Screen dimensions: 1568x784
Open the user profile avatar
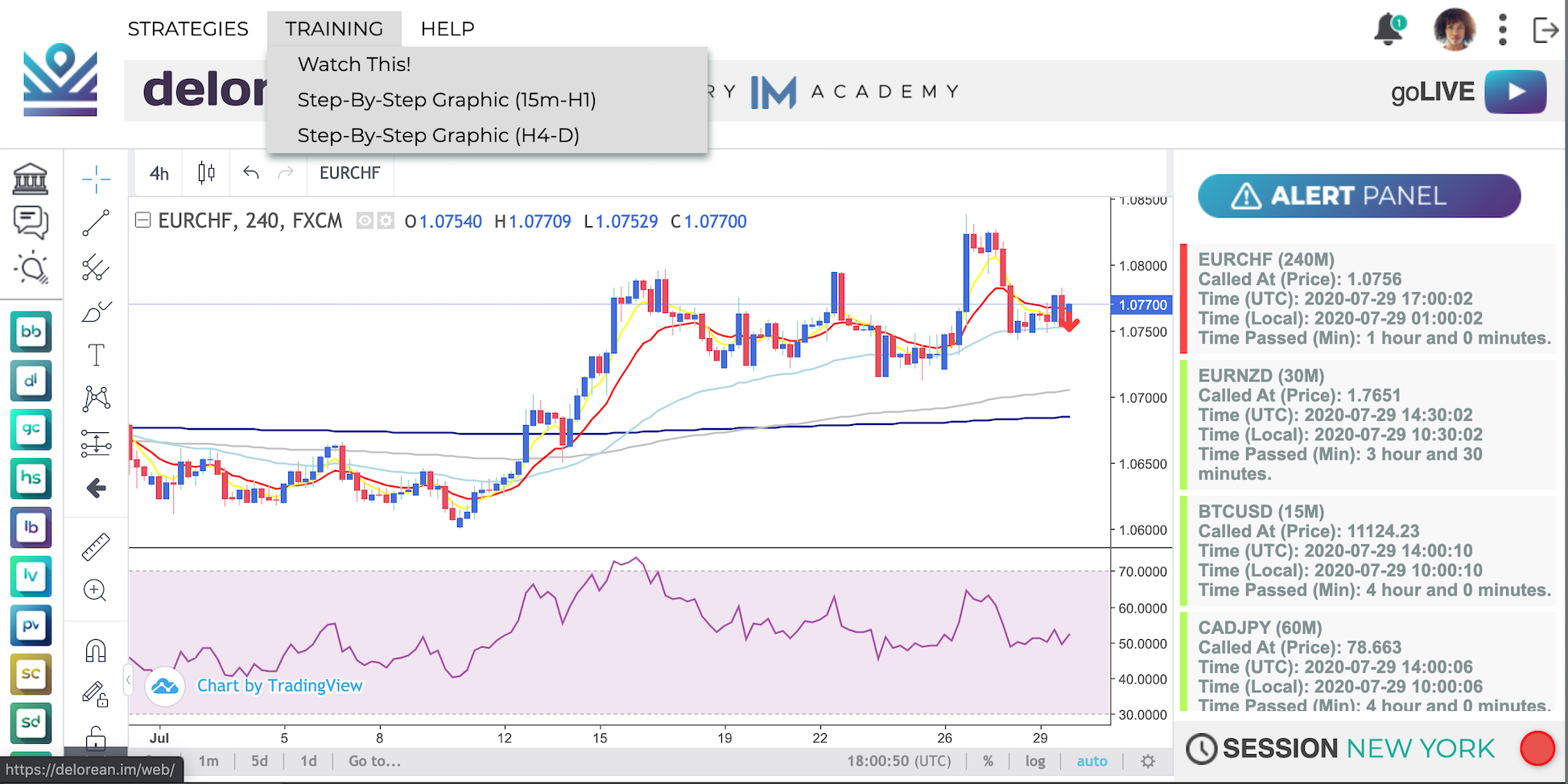1455,29
